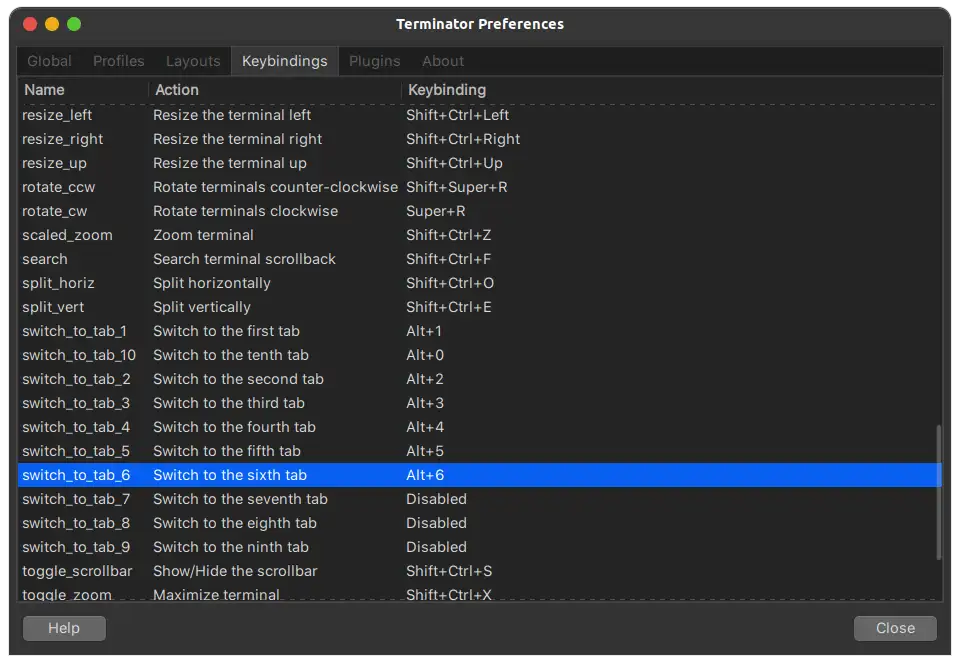Viewport: 960px width, 664px height.
Task: Open the About tab
Action: [x=443, y=61]
